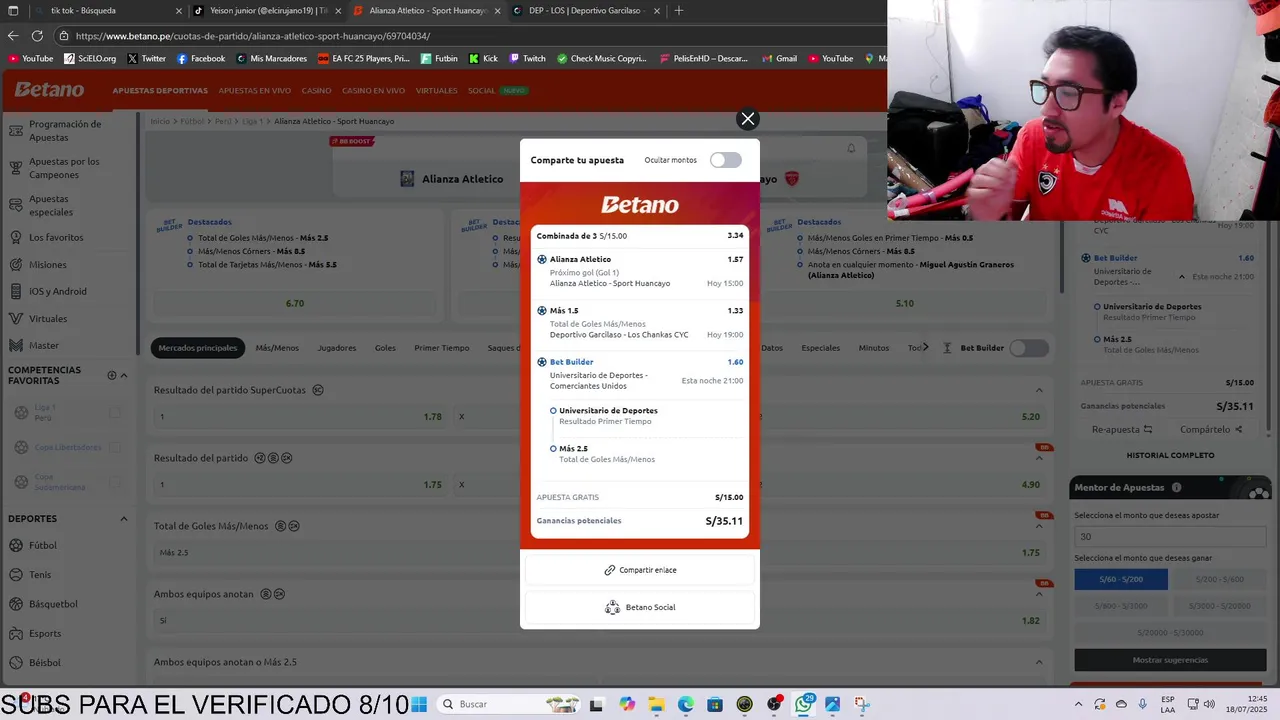Screen dimensions: 1280x720
Task: Collapse the Resultado del partido section
Action: 1039,458
